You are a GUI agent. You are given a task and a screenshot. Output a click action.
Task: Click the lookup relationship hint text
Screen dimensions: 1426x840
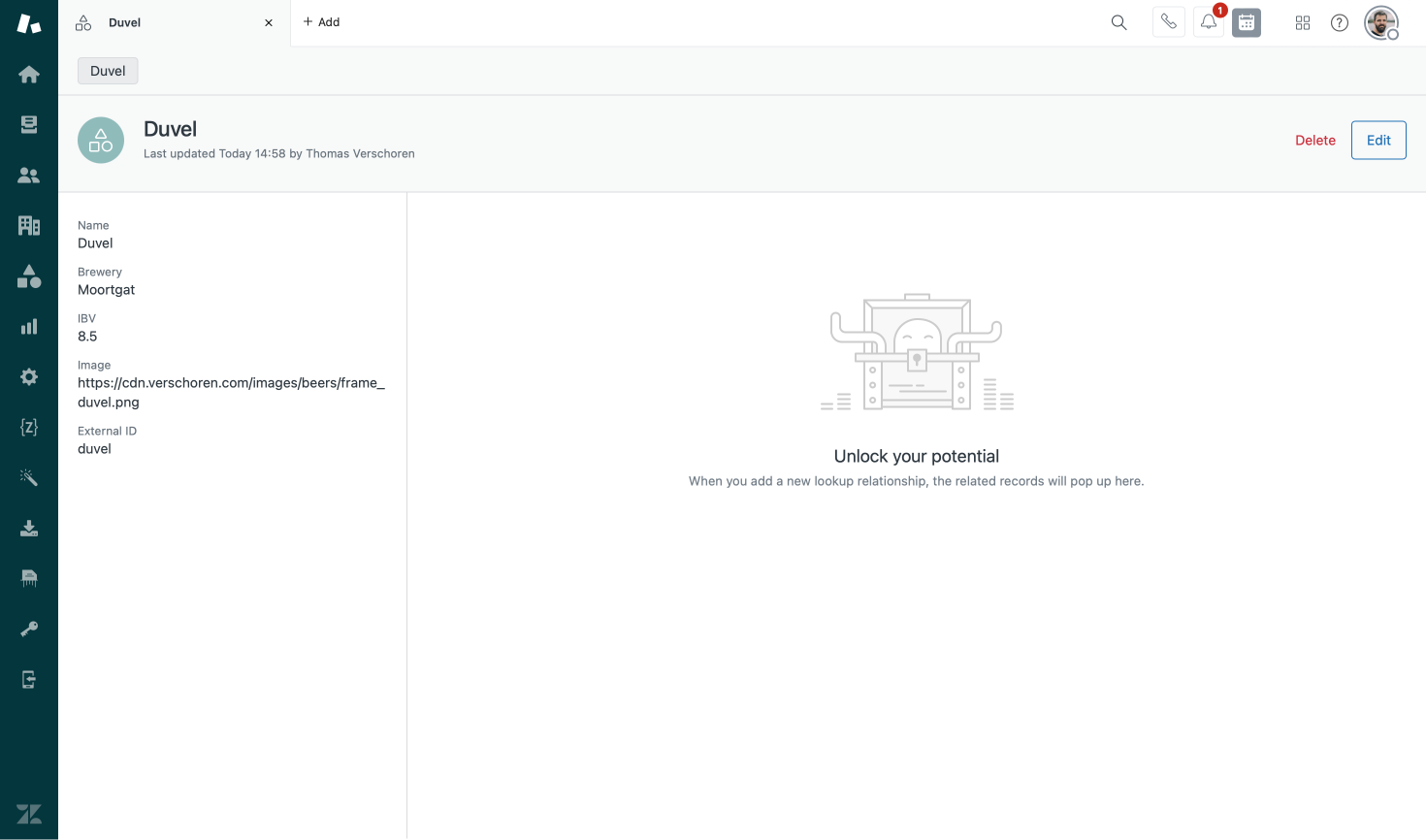pyautogui.click(x=917, y=481)
